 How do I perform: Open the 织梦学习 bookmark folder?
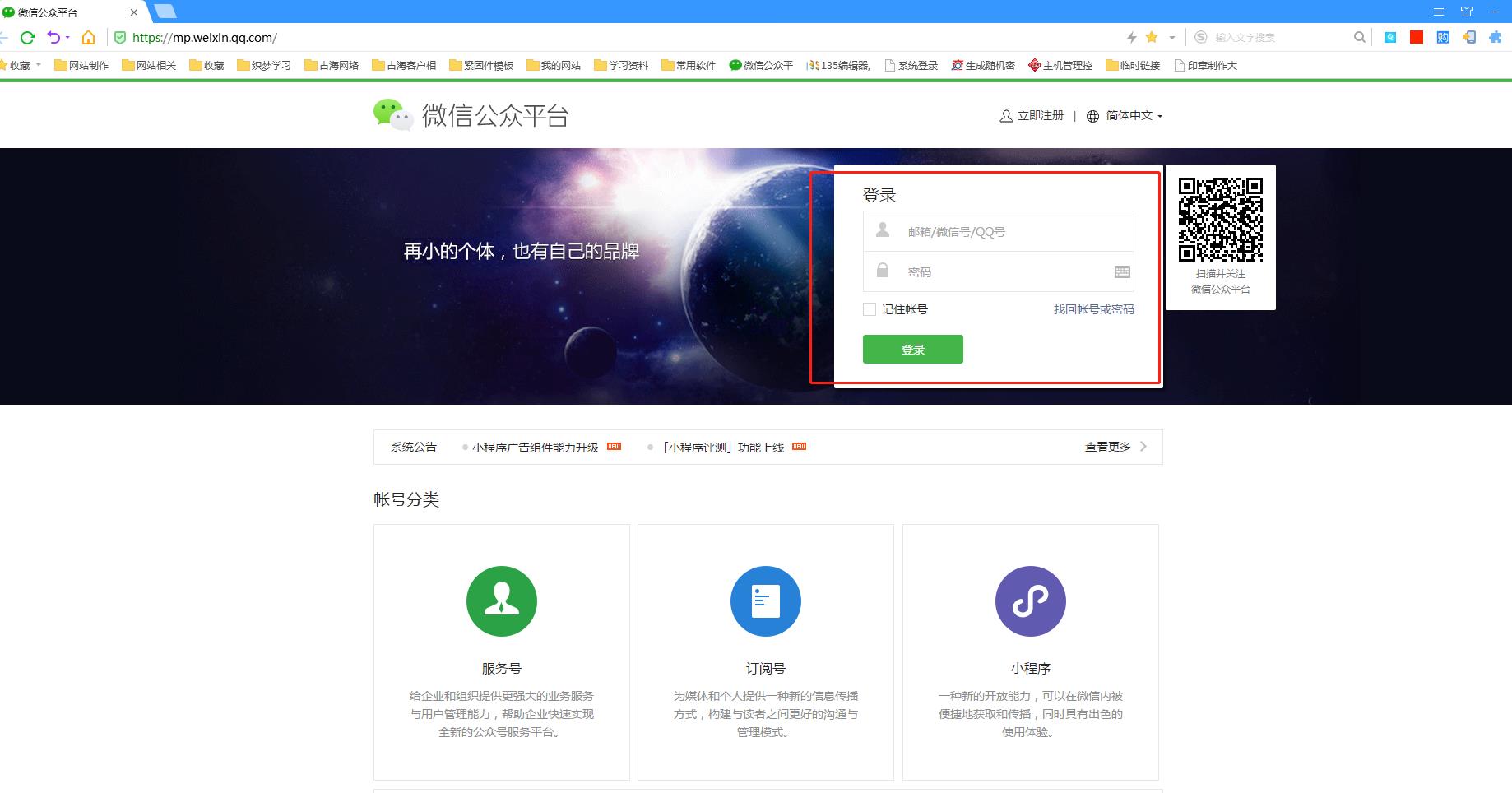(x=264, y=65)
